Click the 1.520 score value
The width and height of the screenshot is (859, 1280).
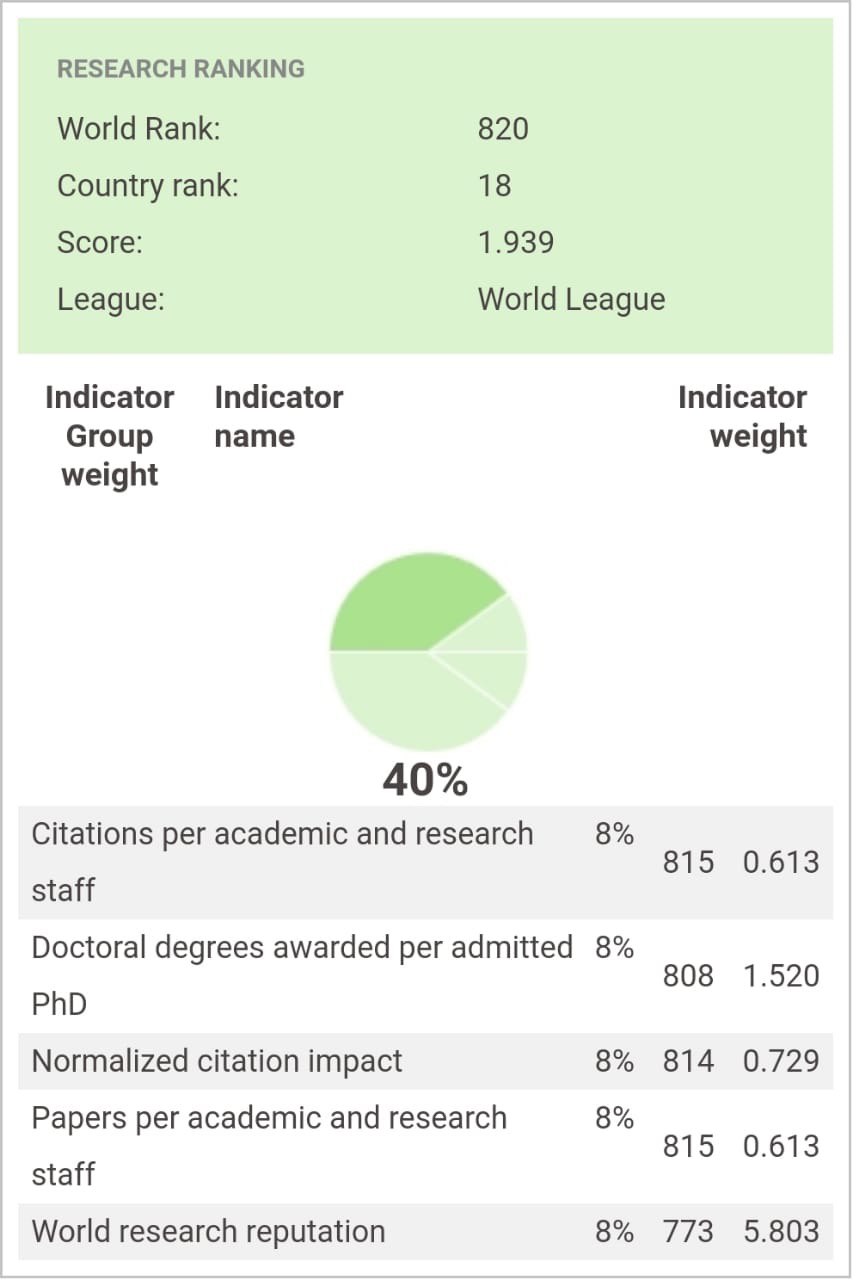781,976
